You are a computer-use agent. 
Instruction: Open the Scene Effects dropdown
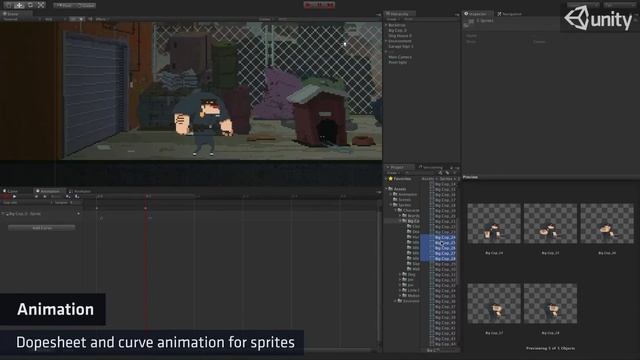point(101,19)
